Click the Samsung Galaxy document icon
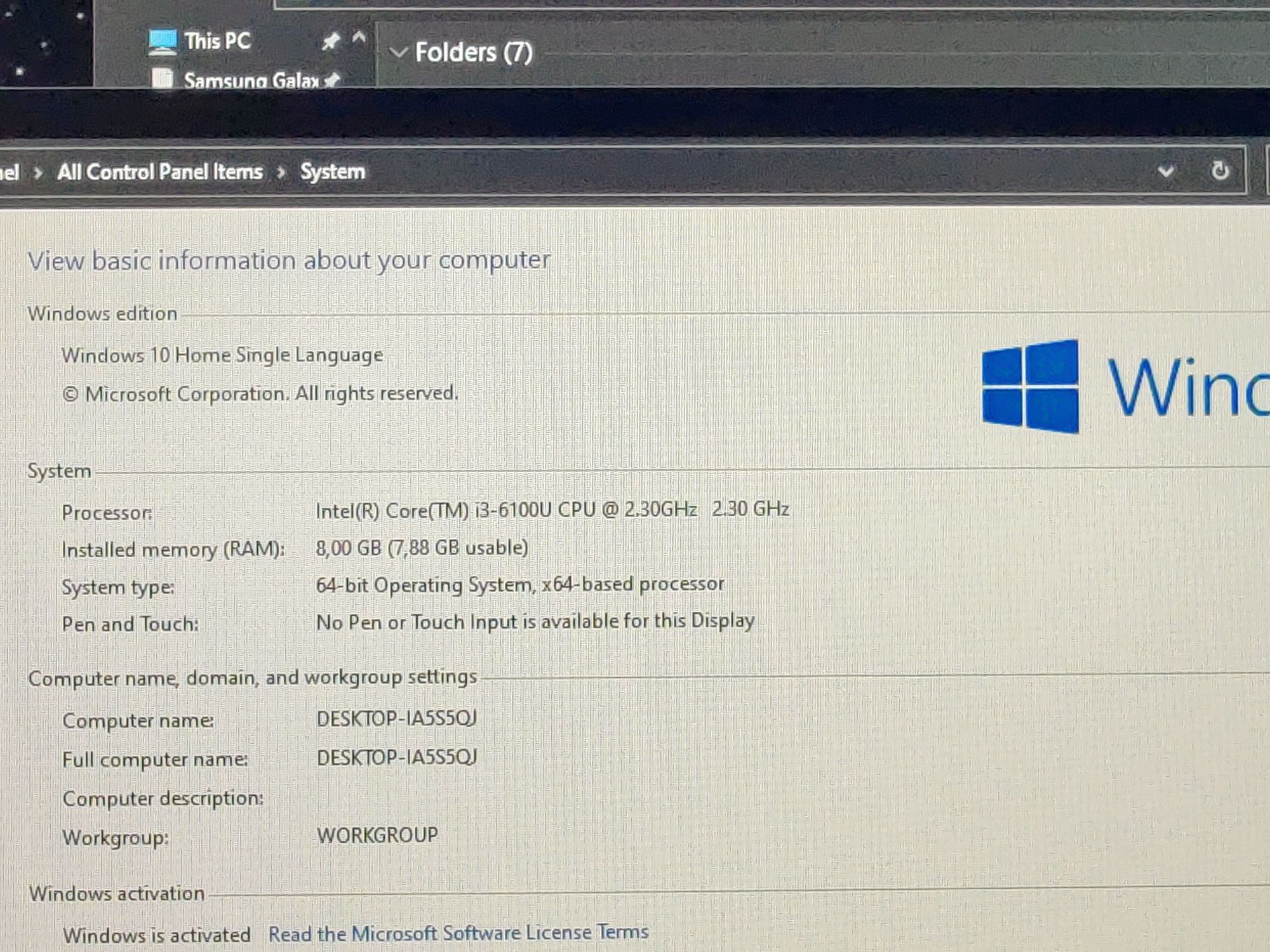 coord(163,79)
